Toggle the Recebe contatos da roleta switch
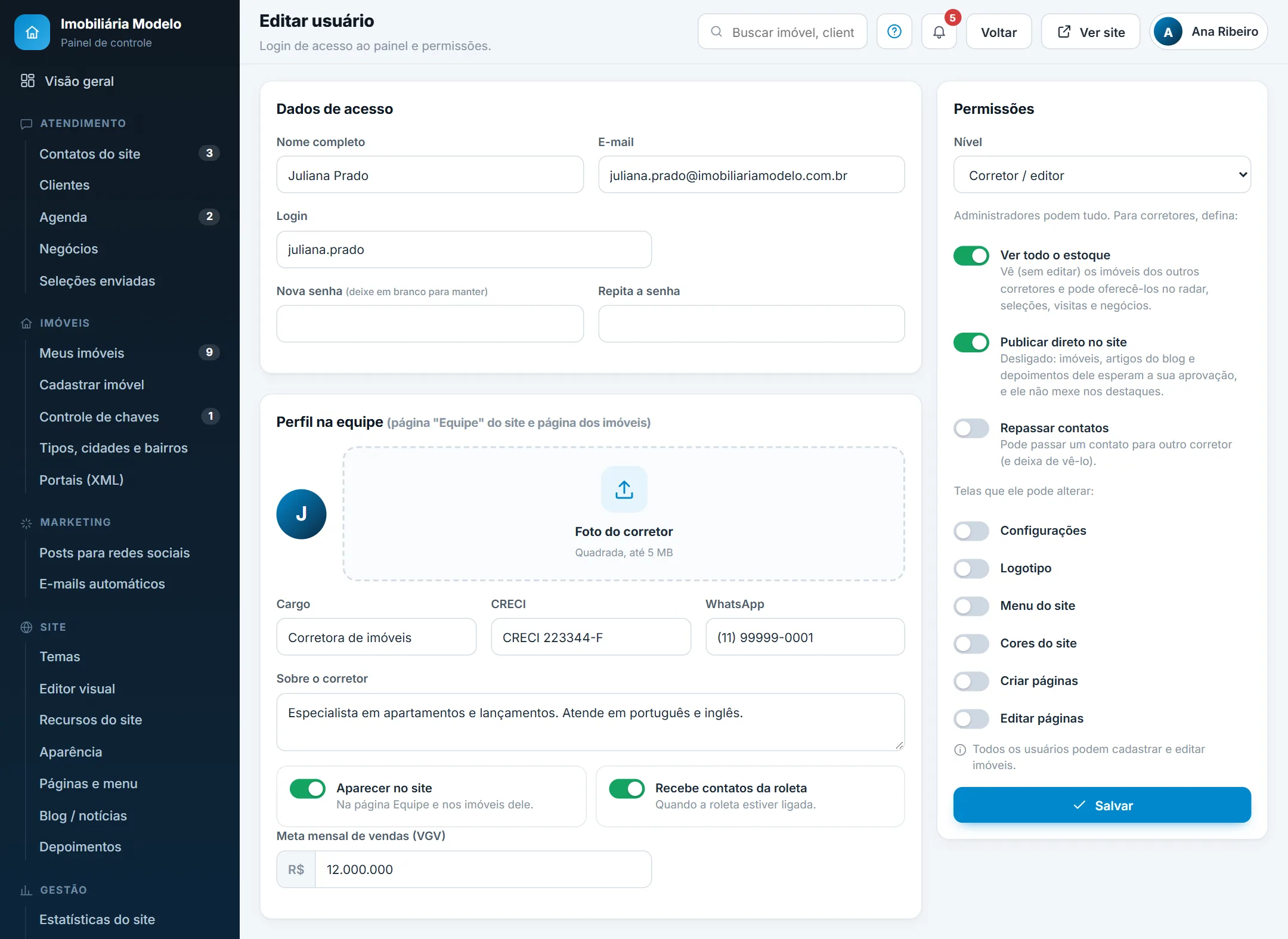 coord(626,789)
